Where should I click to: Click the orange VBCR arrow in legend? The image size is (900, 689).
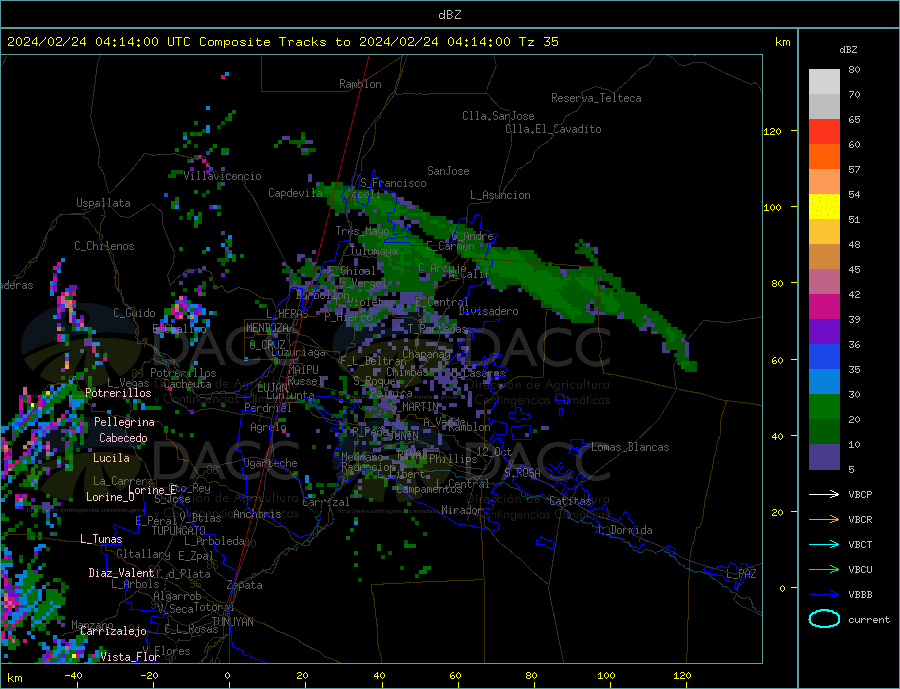pos(824,520)
